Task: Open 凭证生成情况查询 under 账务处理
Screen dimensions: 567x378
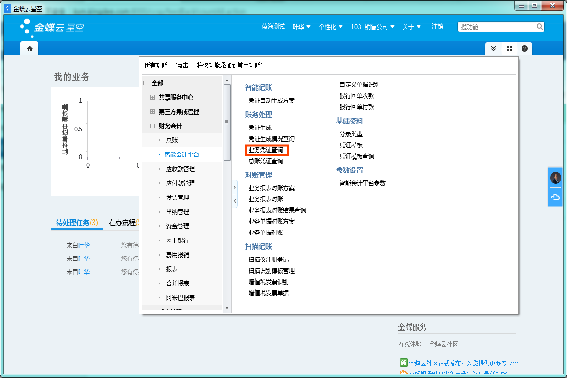Action: 272,139
